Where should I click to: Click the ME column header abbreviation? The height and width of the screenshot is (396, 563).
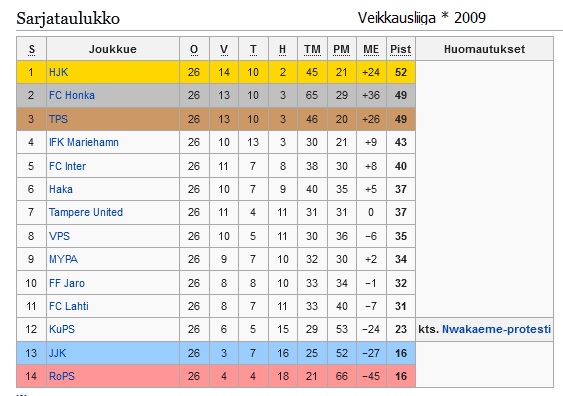coord(371,49)
